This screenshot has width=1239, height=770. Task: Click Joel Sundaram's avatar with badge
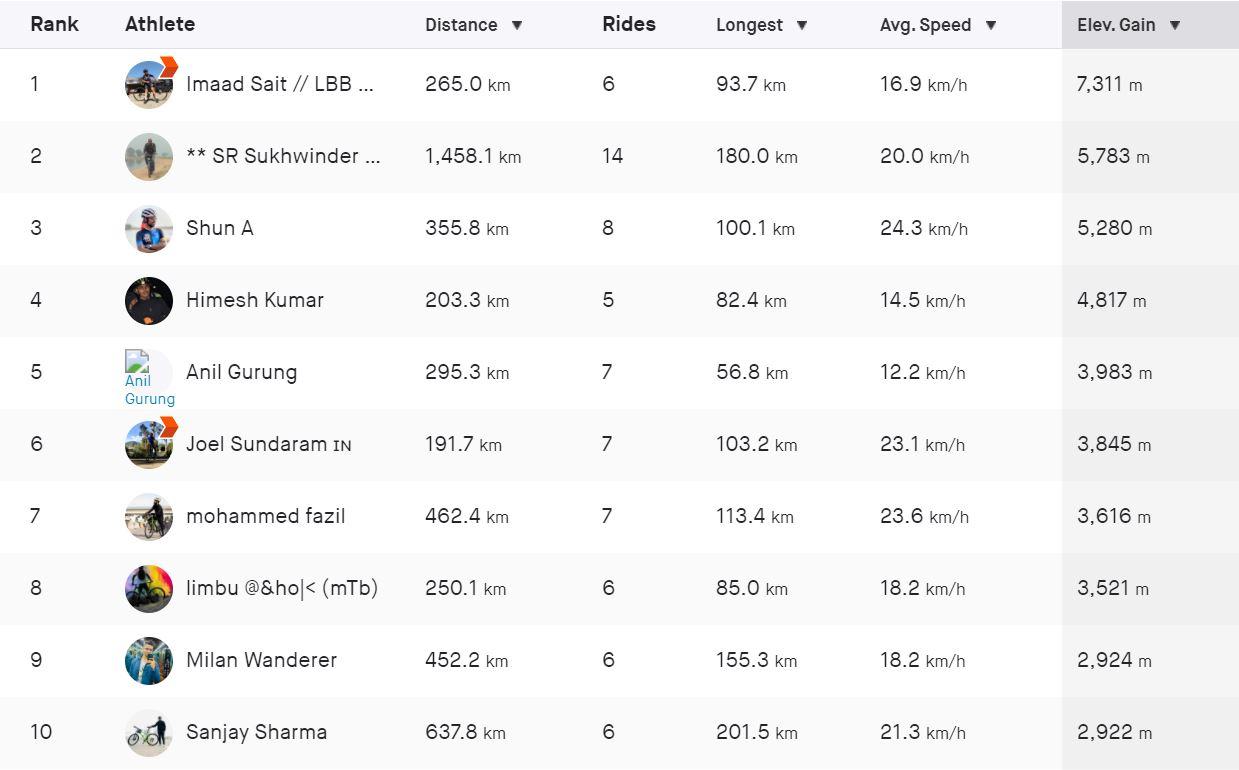coord(149,445)
